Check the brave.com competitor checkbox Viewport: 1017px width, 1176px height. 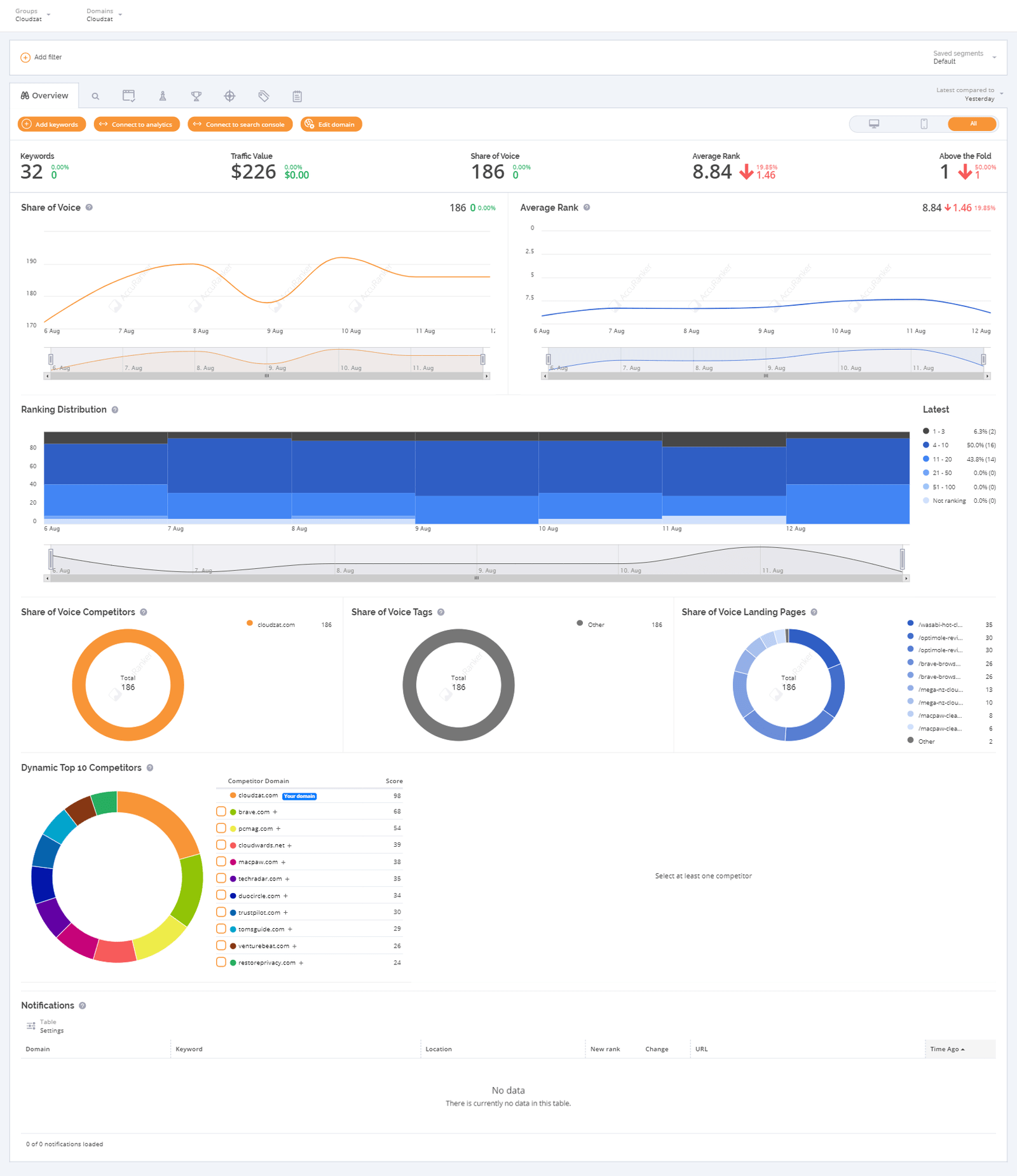tap(221, 812)
